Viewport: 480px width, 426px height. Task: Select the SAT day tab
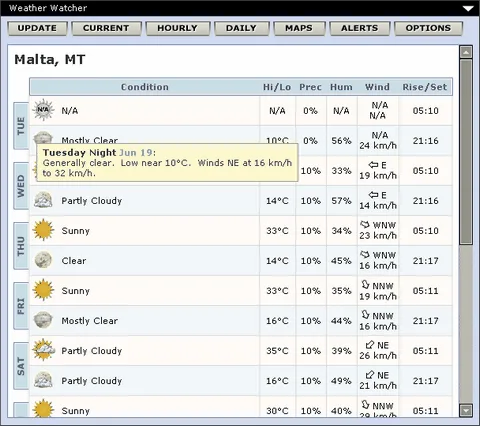click(21, 366)
